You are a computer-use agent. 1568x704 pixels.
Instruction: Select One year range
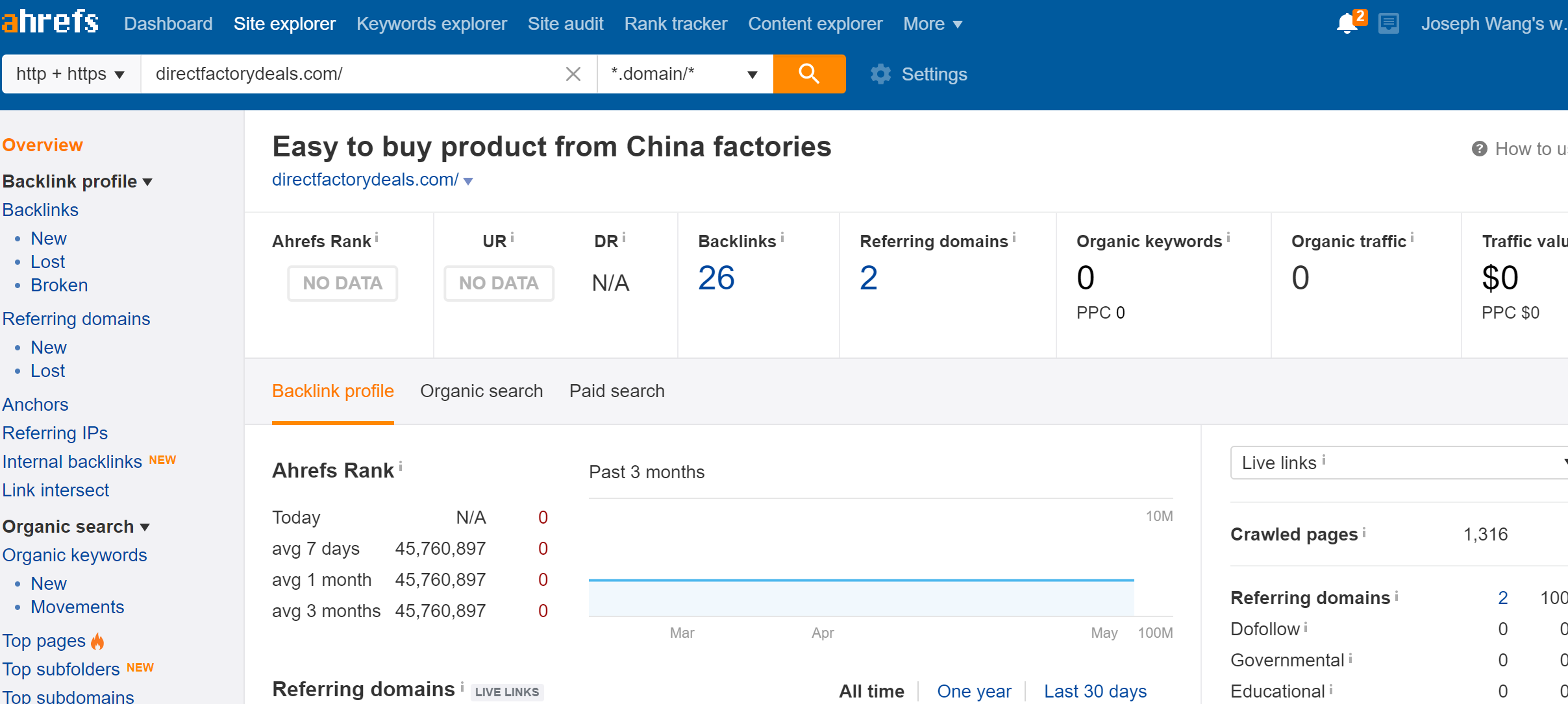[974, 691]
